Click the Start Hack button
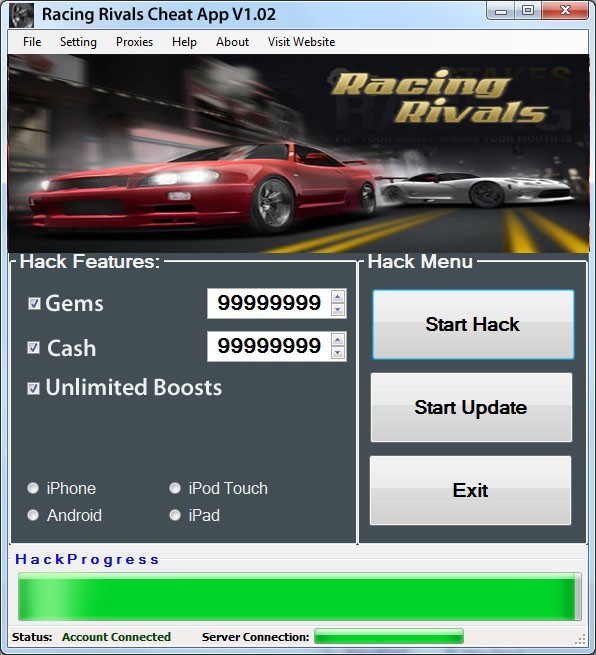The width and height of the screenshot is (596, 655). tap(473, 325)
